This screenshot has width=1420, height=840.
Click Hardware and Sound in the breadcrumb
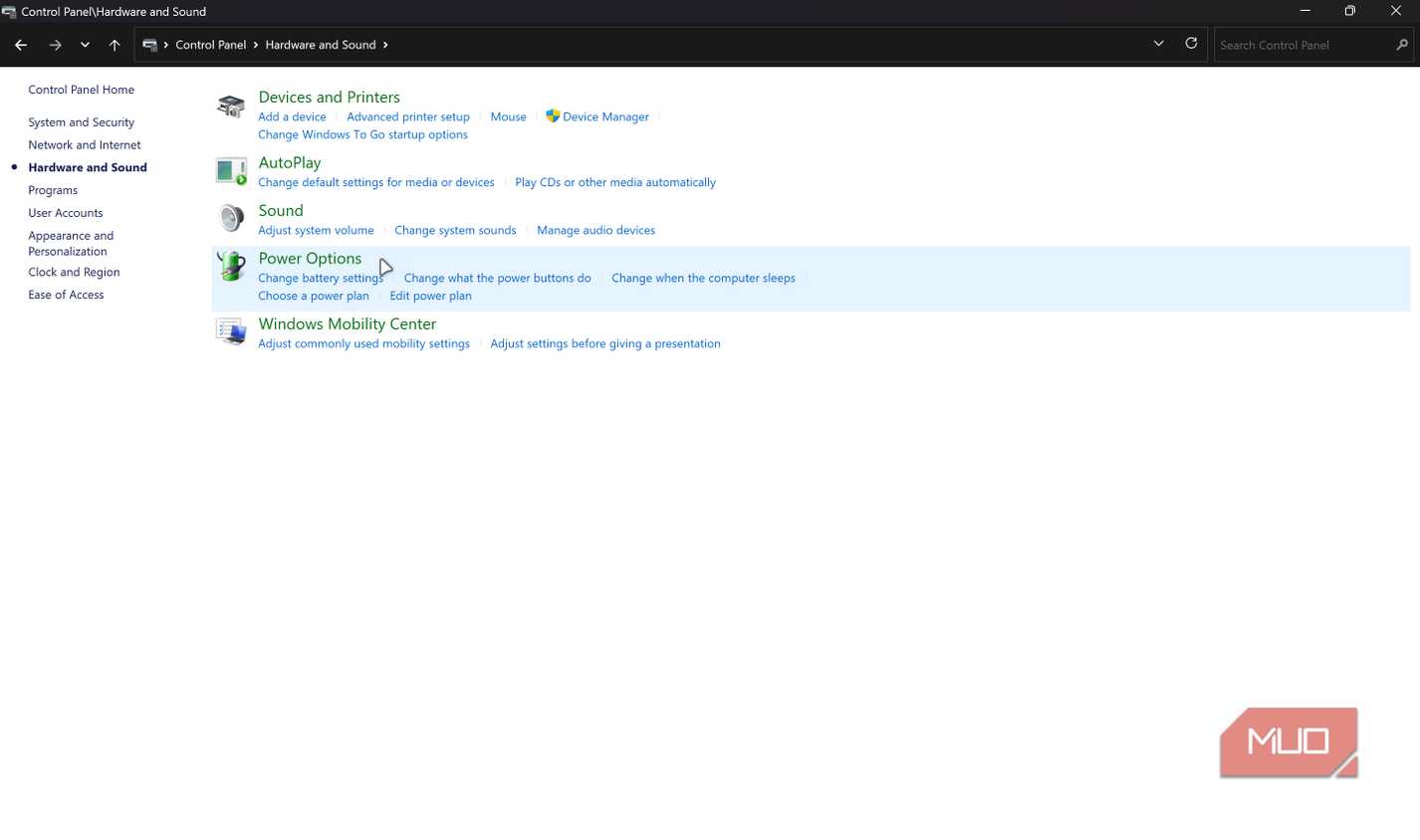pos(321,45)
